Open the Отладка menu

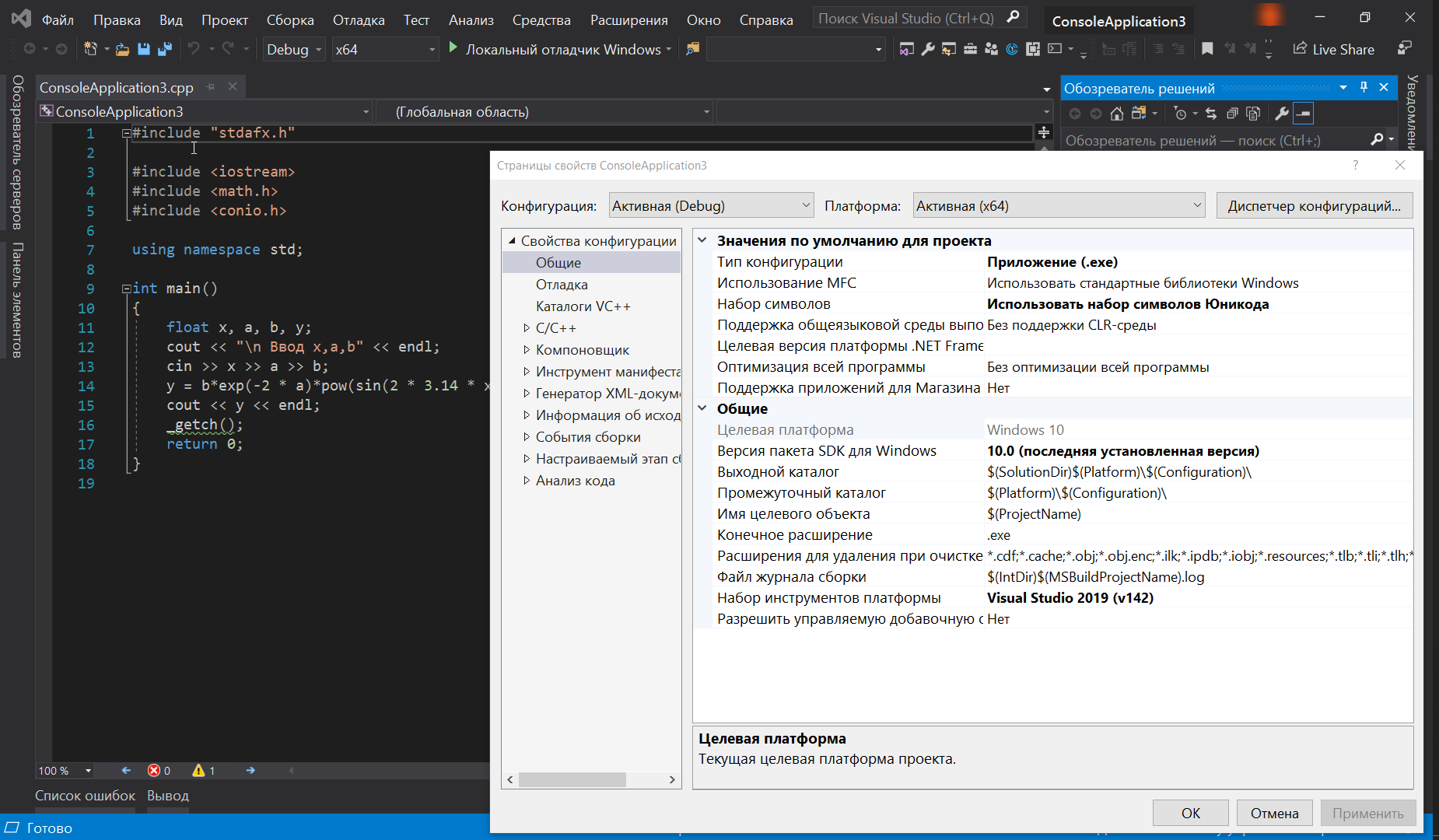click(x=359, y=20)
